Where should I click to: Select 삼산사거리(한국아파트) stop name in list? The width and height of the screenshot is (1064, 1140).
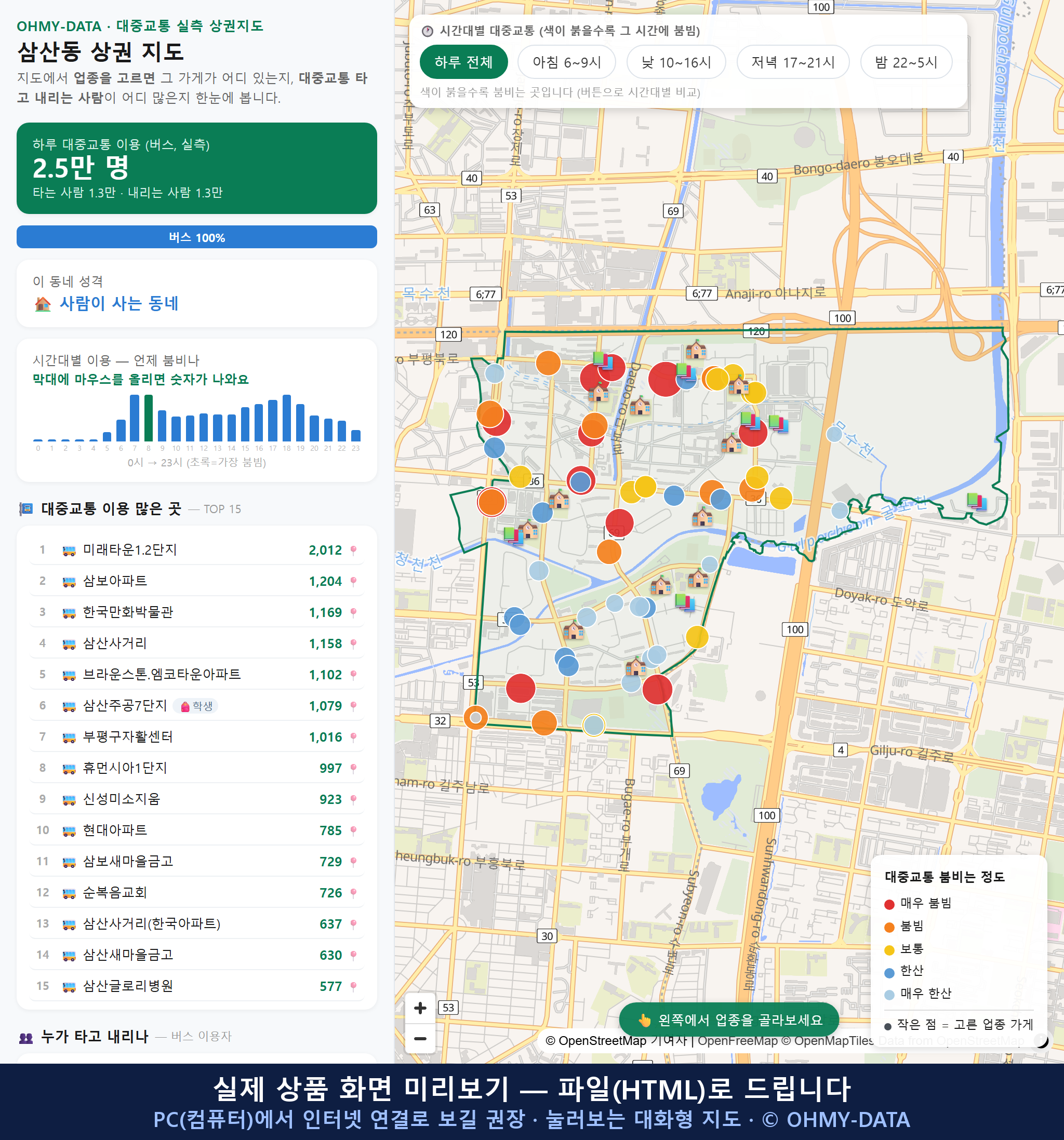pos(151,924)
